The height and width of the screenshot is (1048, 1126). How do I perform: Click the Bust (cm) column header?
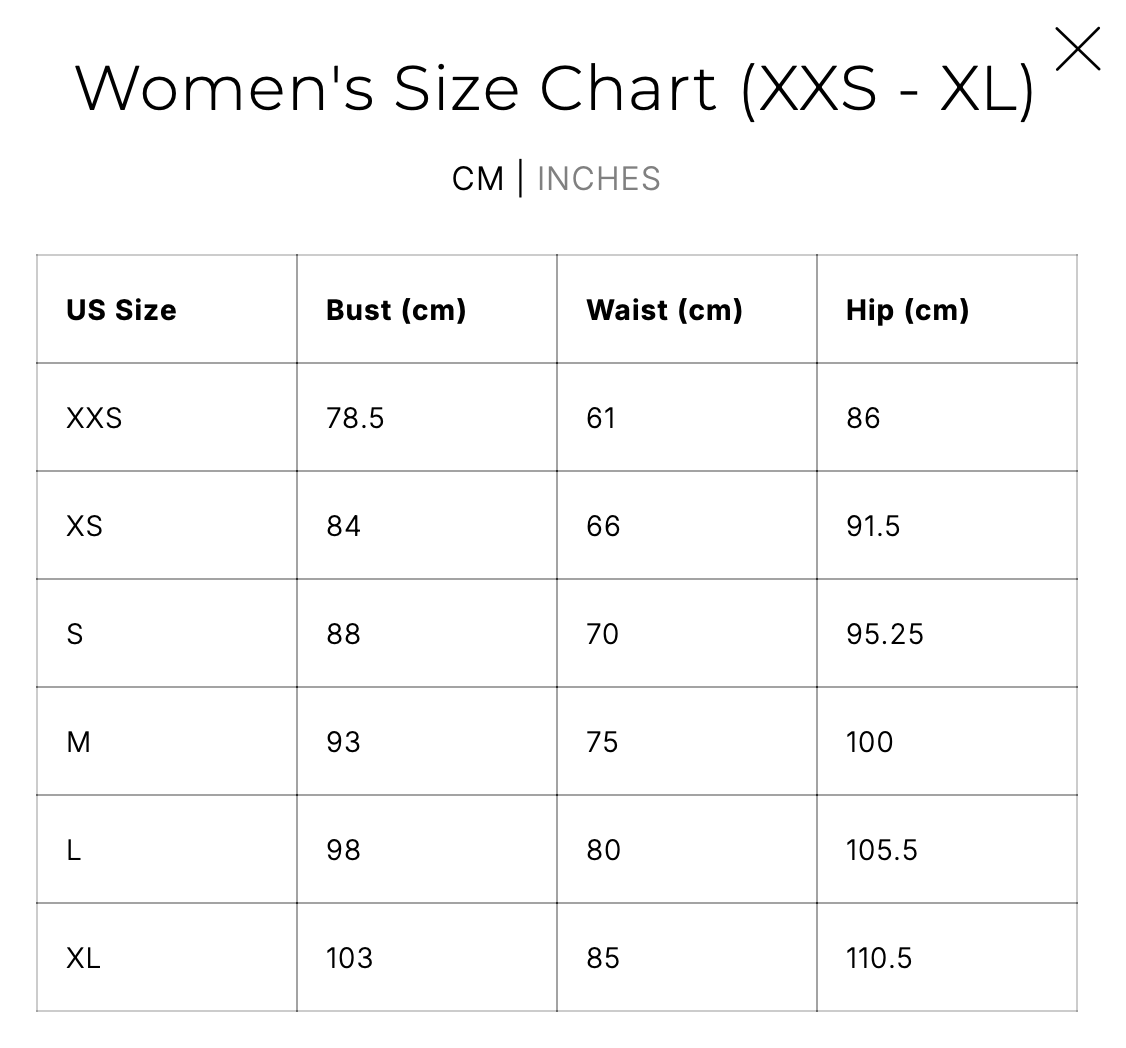point(396,310)
